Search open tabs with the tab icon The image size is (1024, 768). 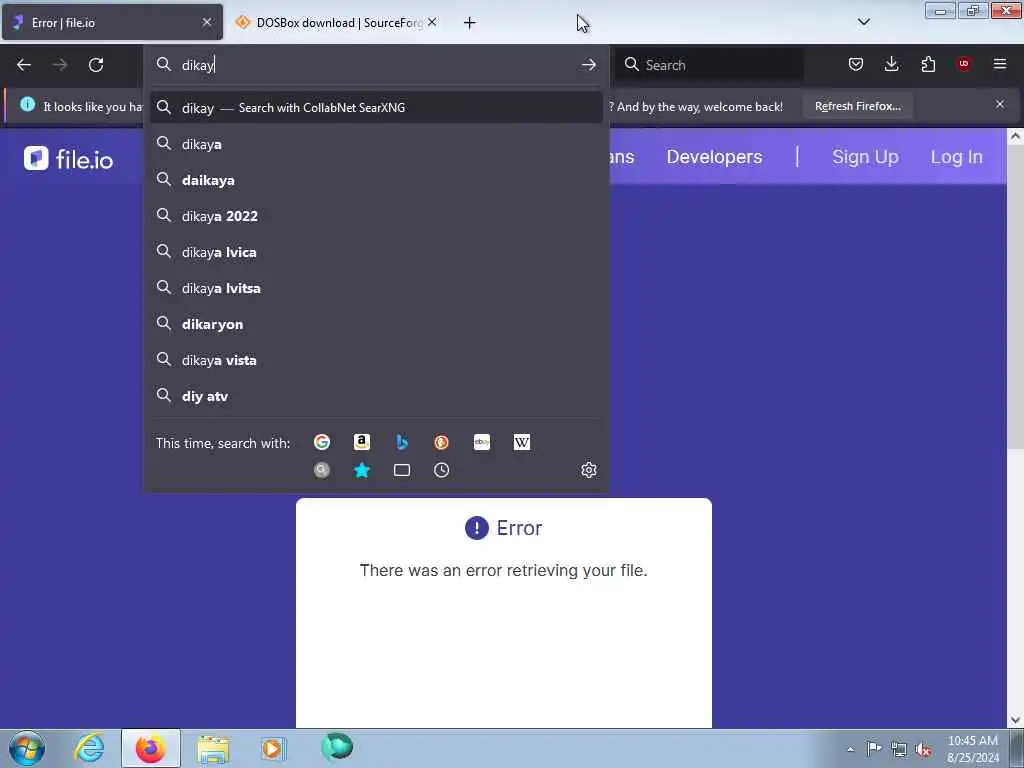coord(402,470)
